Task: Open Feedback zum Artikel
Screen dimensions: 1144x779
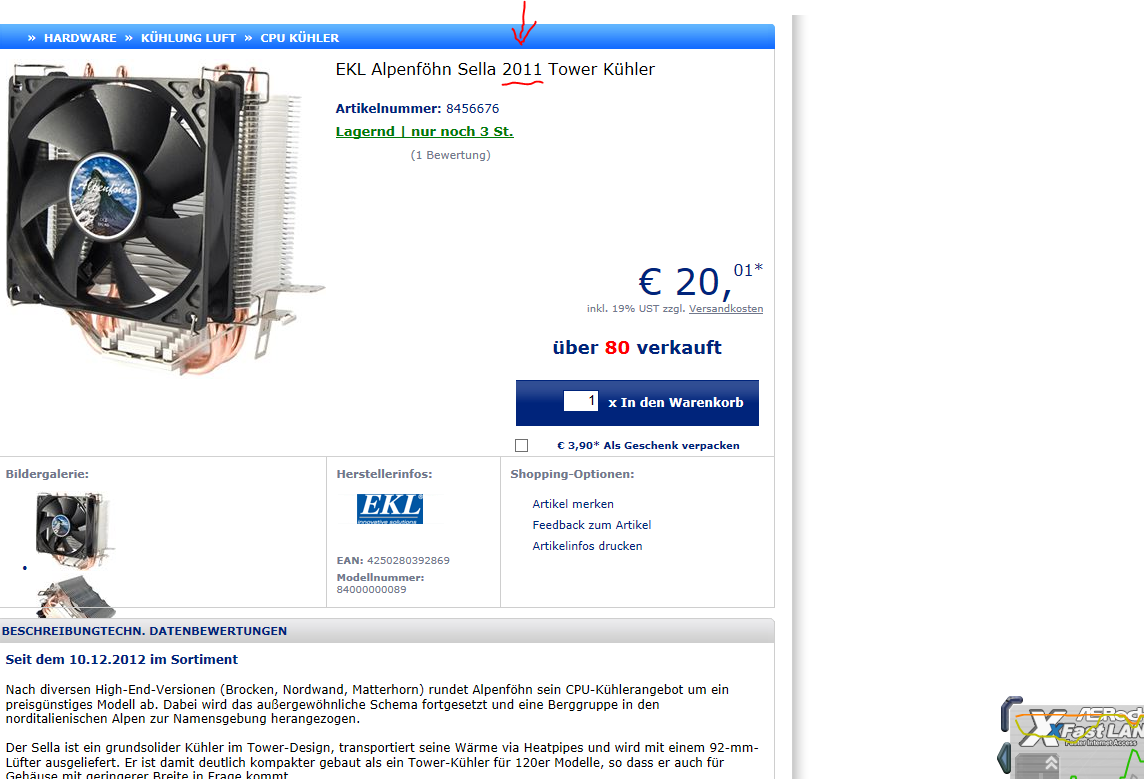Action: click(592, 525)
